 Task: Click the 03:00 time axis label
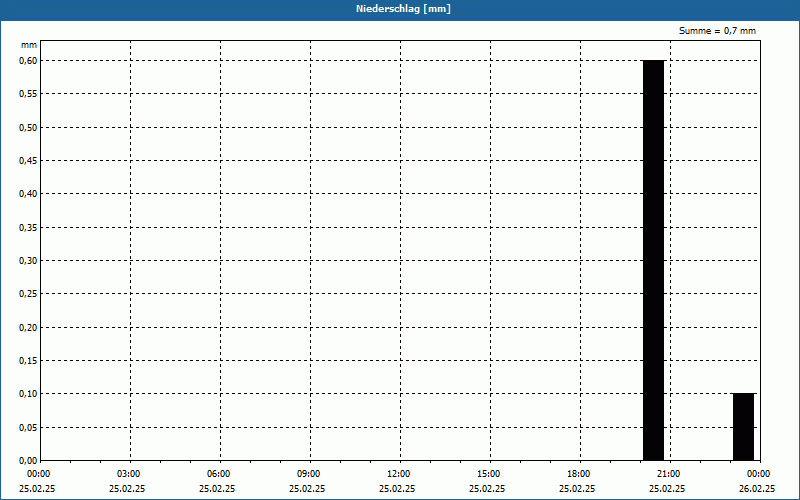click(129, 474)
